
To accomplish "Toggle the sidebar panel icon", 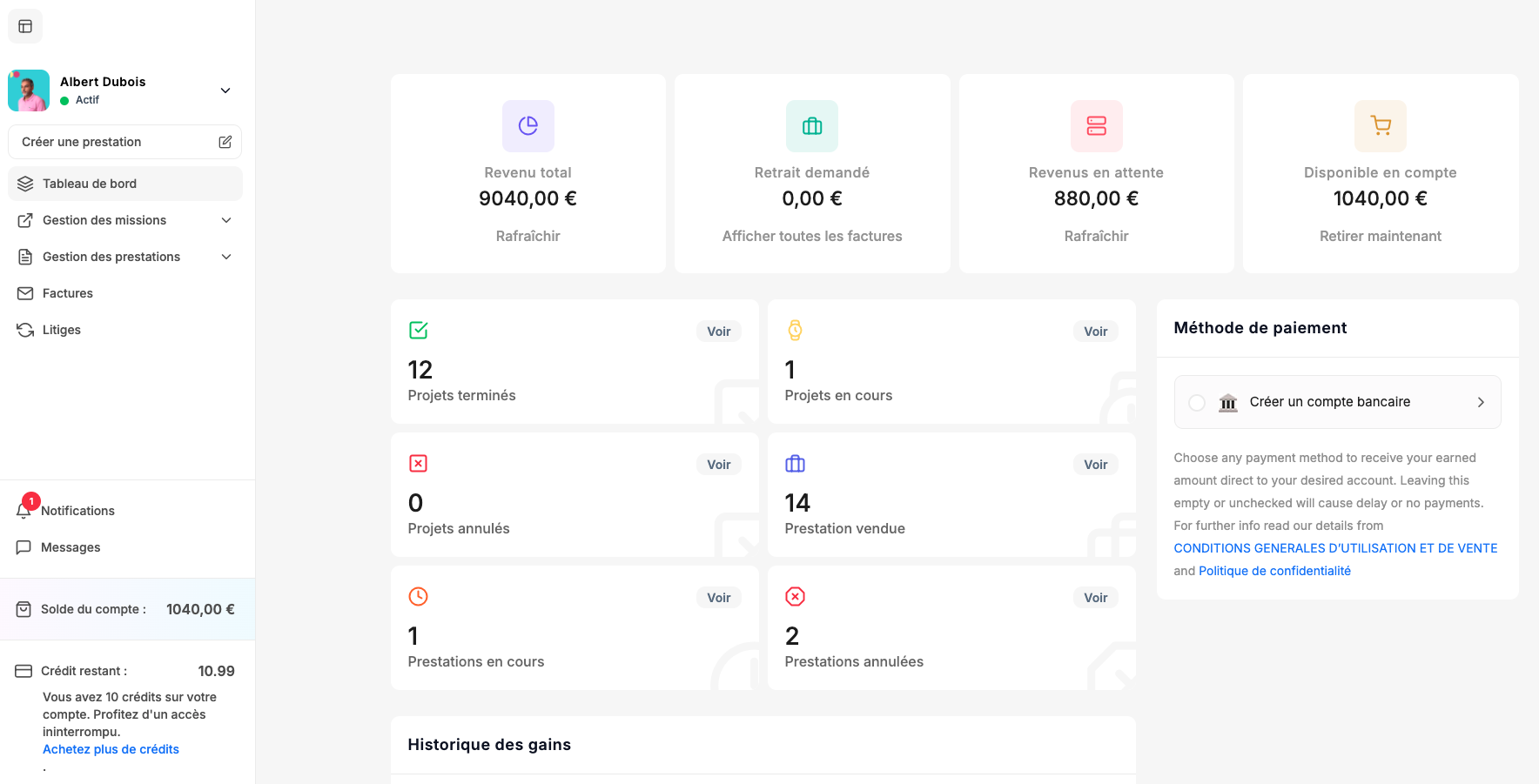I will (25, 26).
